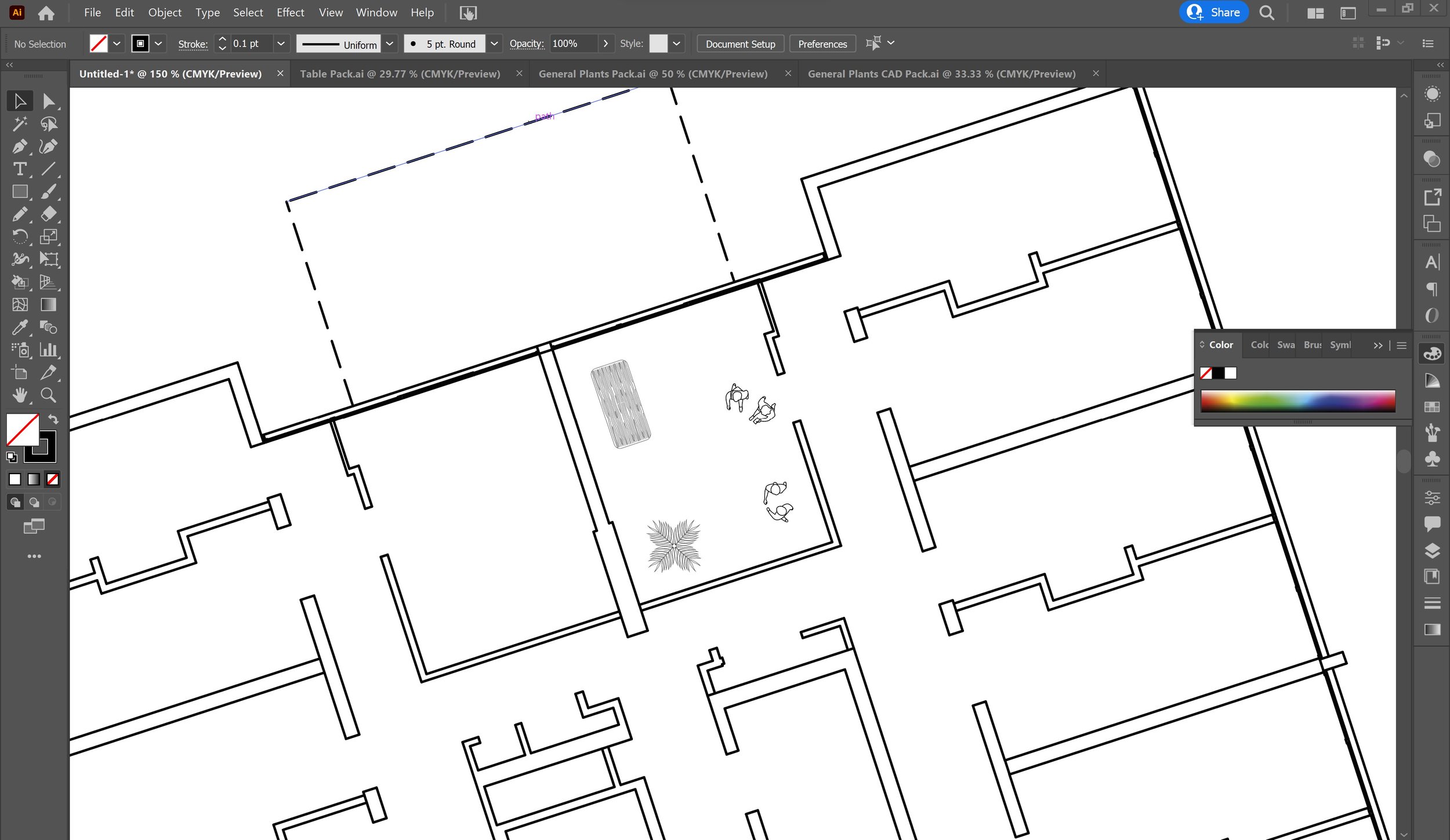The height and width of the screenshot is (840, 1450).
Task: Select the Artboard tool
Action: (20, 372)
